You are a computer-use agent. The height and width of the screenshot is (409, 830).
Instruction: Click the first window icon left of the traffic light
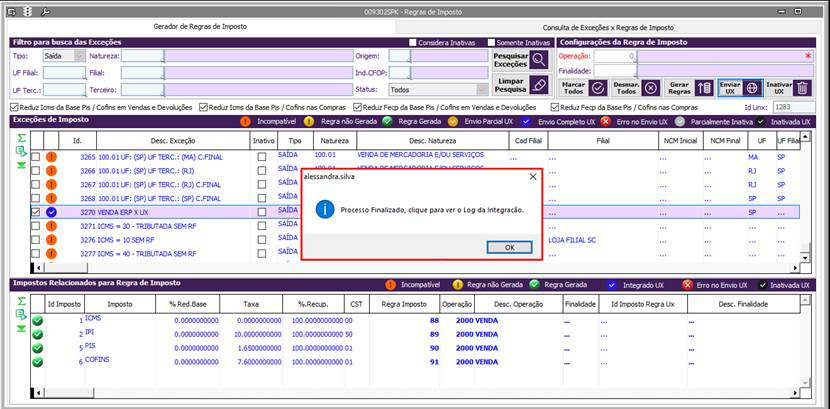click(13, 12)
